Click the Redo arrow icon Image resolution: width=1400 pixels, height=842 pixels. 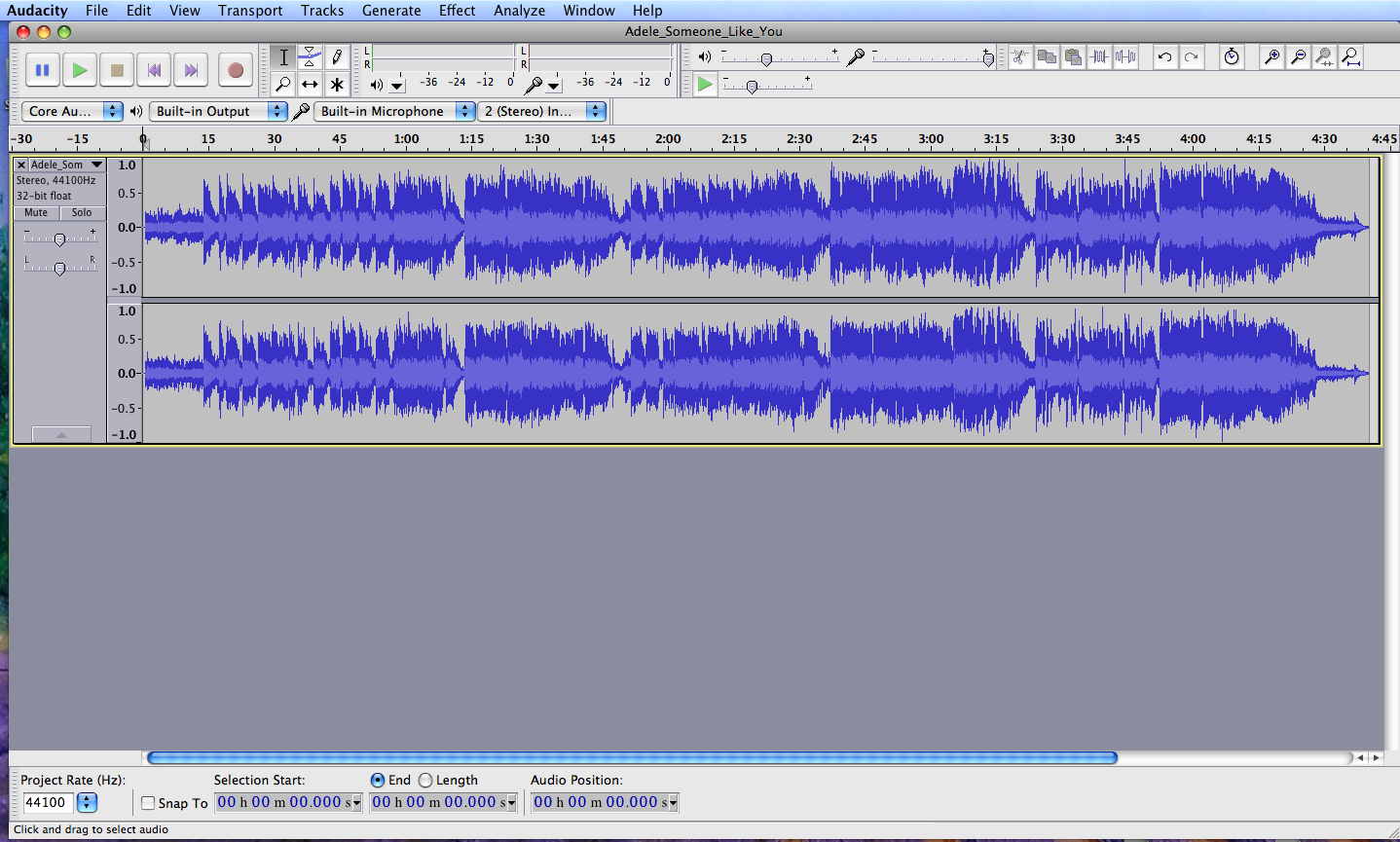coord(1191,57)
